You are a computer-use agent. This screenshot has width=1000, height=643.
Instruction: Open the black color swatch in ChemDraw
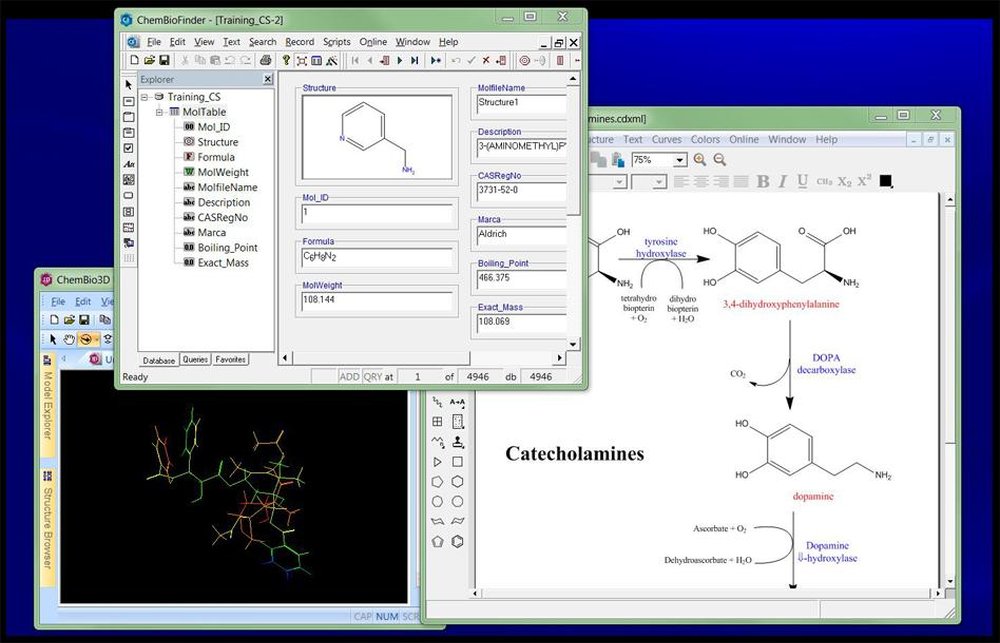(885, 182)
